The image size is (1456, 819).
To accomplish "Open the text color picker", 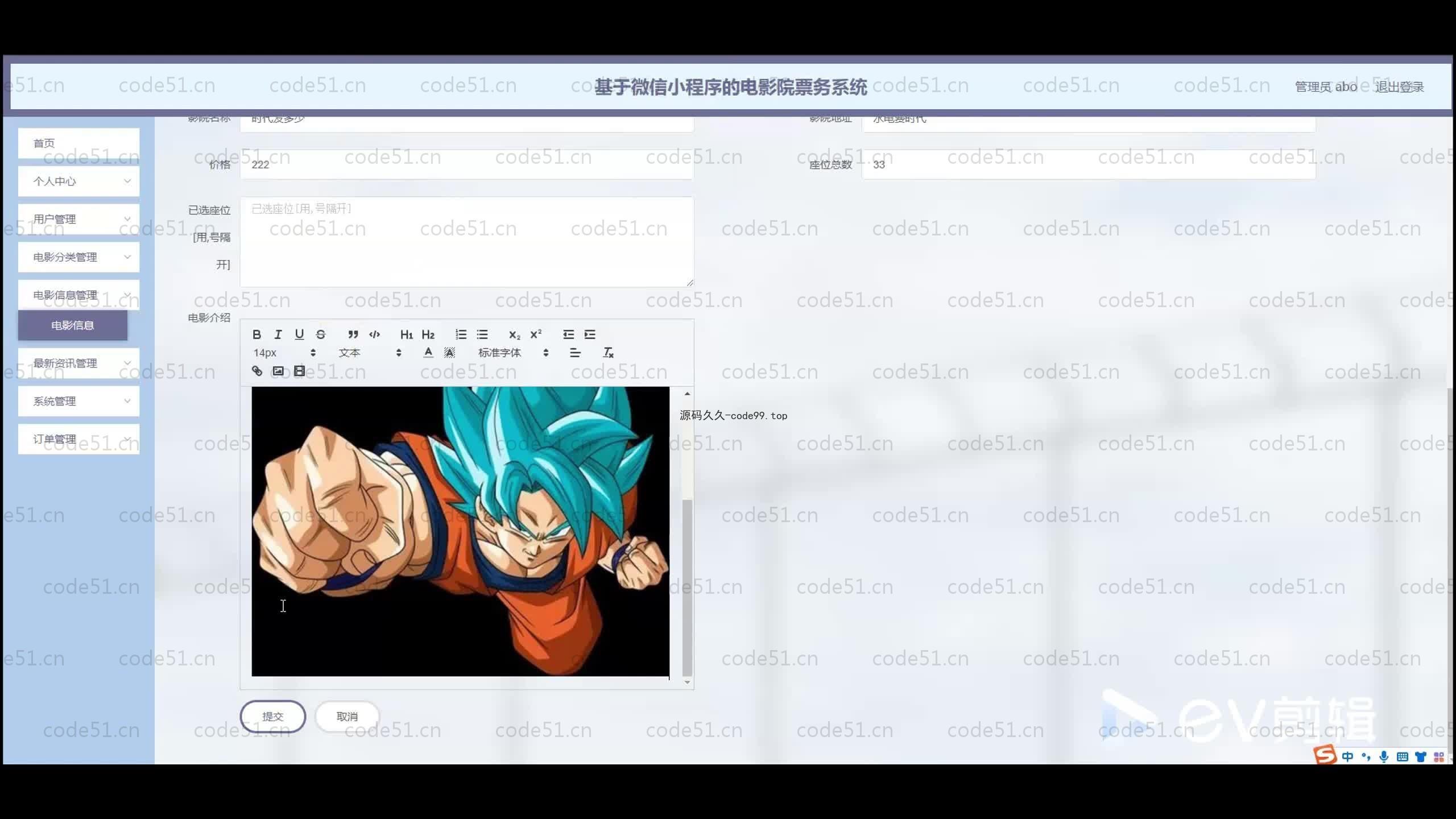I will (428, 353).
